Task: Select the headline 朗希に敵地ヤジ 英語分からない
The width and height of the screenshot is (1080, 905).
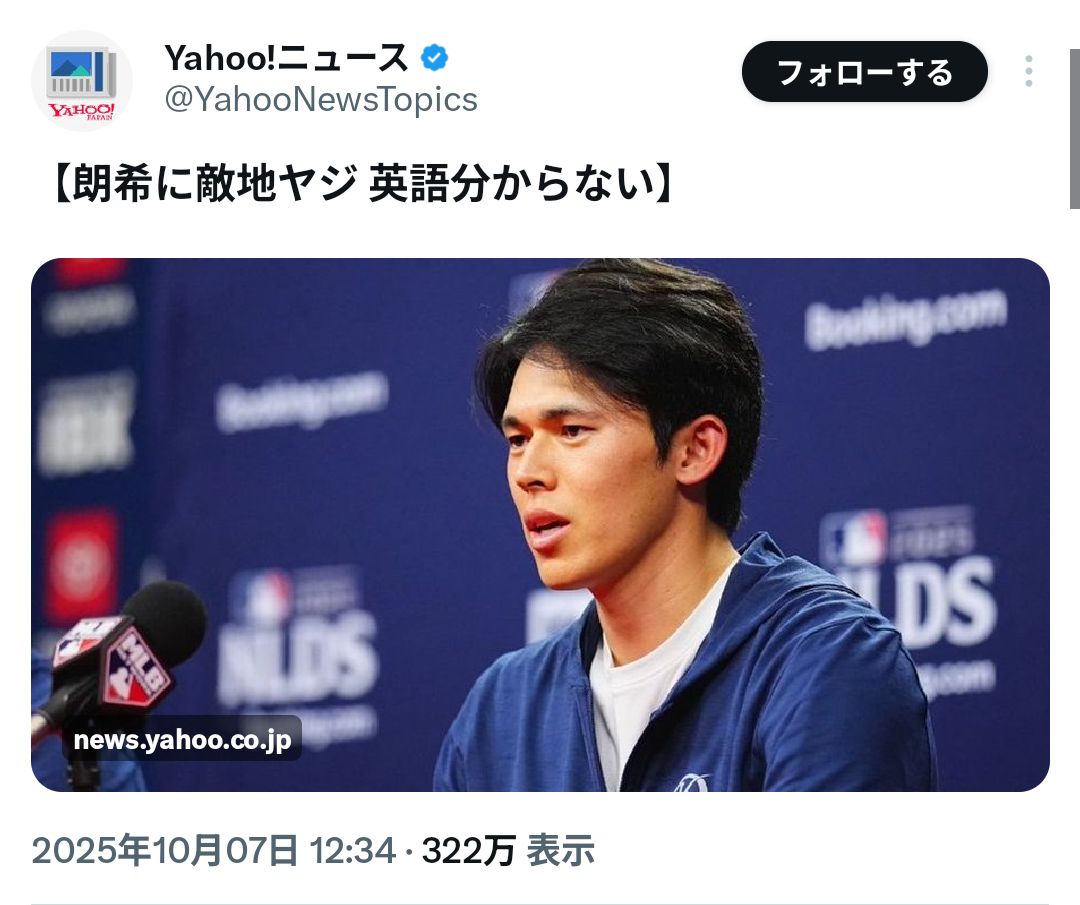Action: coord(362,184)
